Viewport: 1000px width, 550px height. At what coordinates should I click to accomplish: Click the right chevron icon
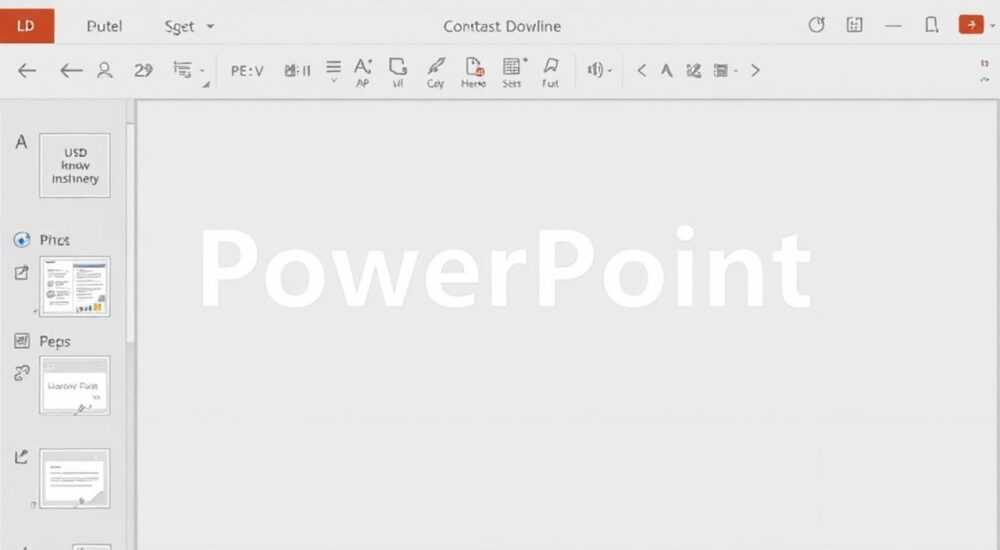pyautogui.click(x=755, y=70)
